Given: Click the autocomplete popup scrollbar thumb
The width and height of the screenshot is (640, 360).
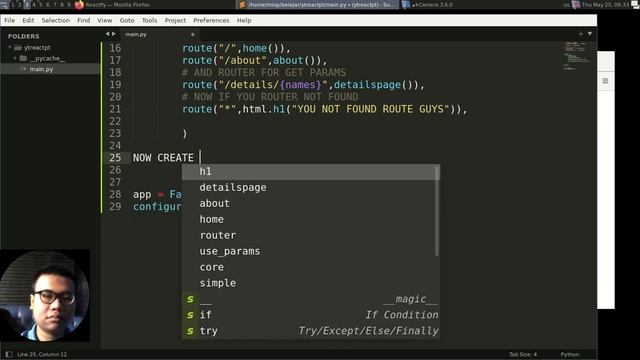Looking at the screenshot, I should click(437, 211).
